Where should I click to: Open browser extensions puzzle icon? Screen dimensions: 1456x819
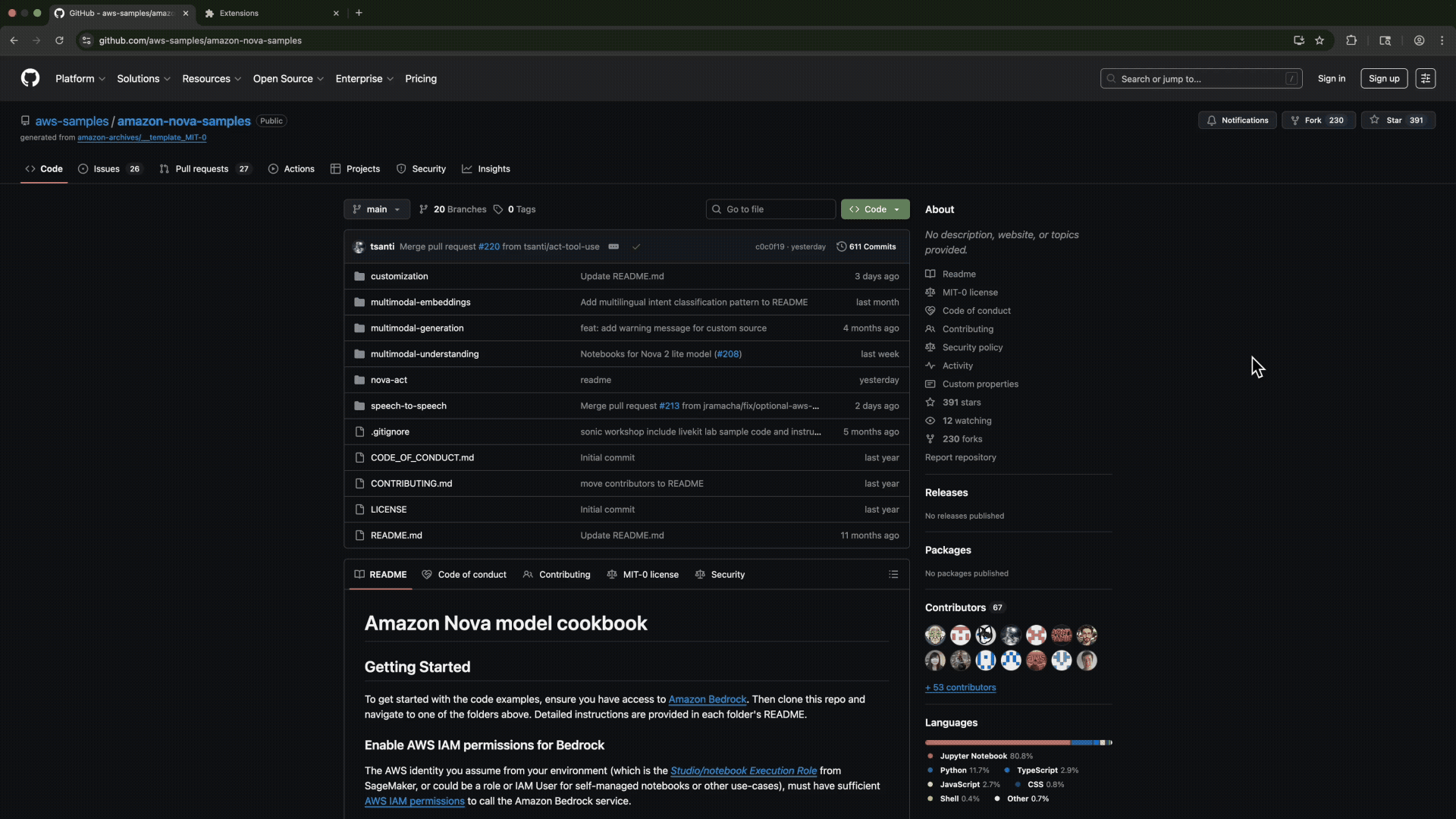1351,41
